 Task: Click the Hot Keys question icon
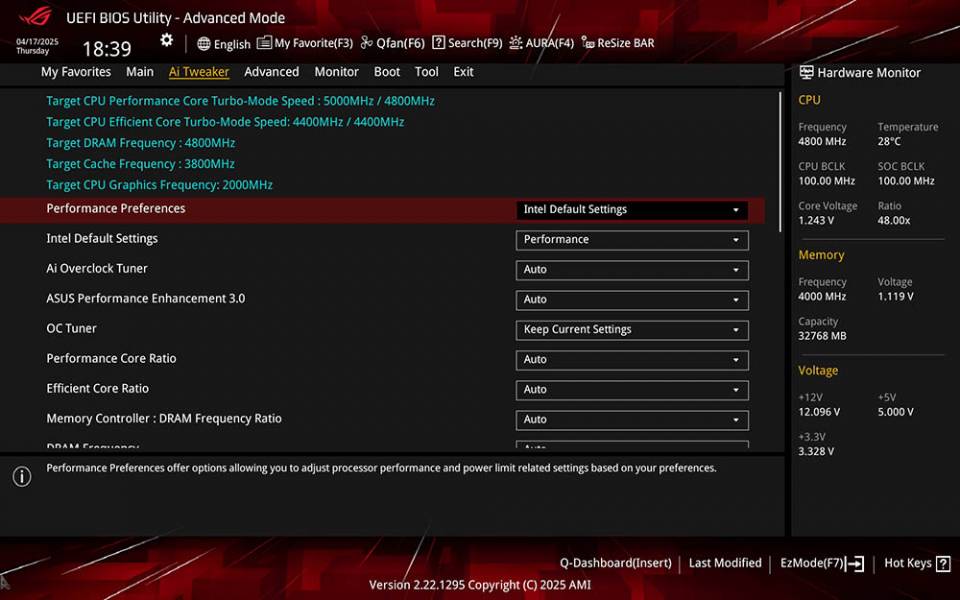click(943, 563)
